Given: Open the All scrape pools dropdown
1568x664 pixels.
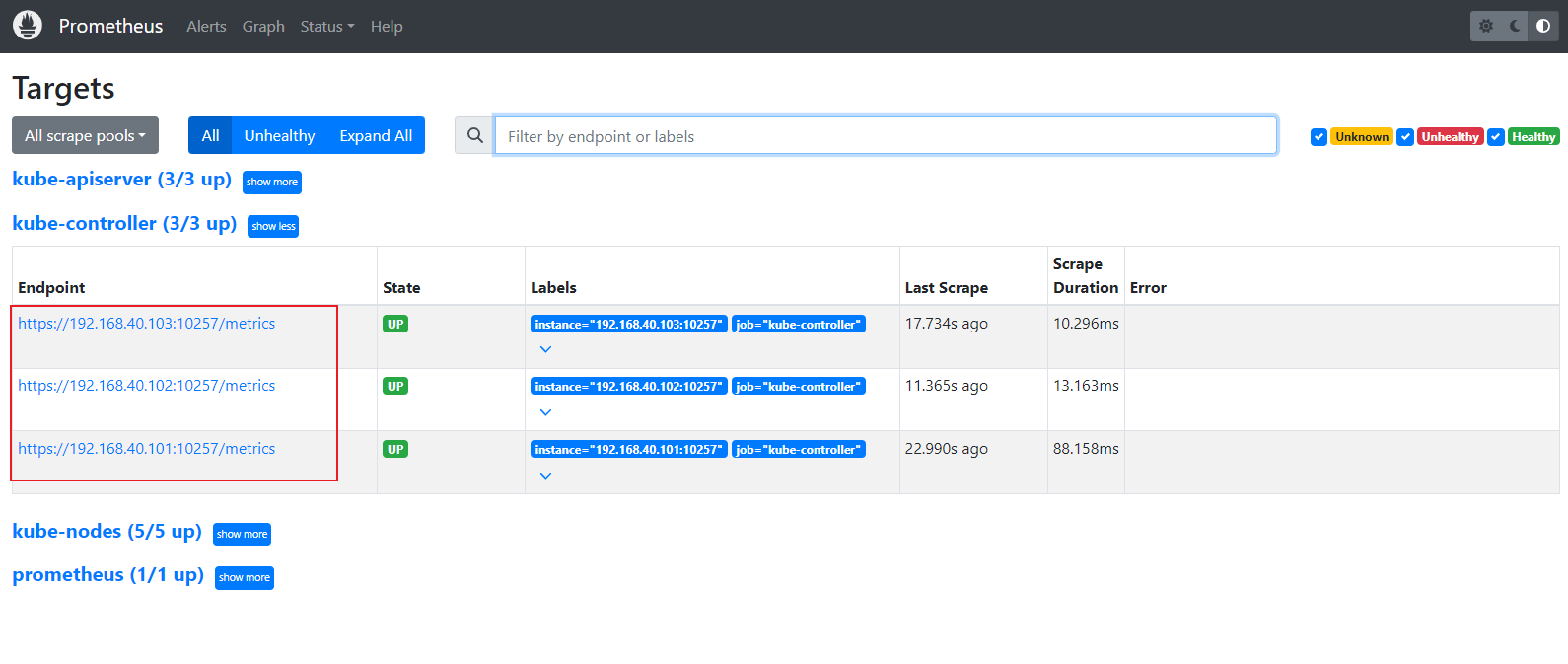Looking at the screenshot, I should tap(85, 136).
